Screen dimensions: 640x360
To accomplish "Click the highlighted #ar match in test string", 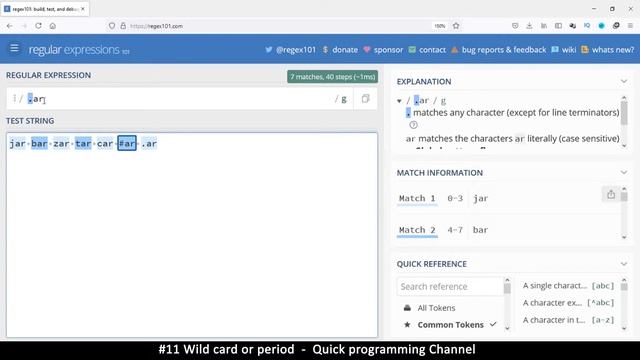I will click(127, 143).
